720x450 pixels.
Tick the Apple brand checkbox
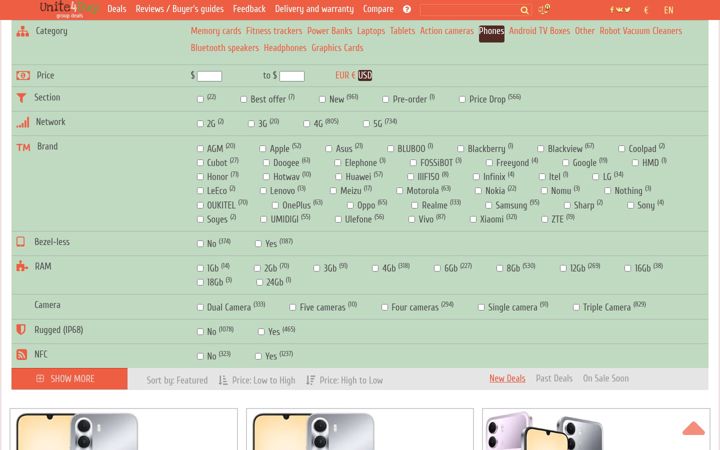tap(262, 149)
